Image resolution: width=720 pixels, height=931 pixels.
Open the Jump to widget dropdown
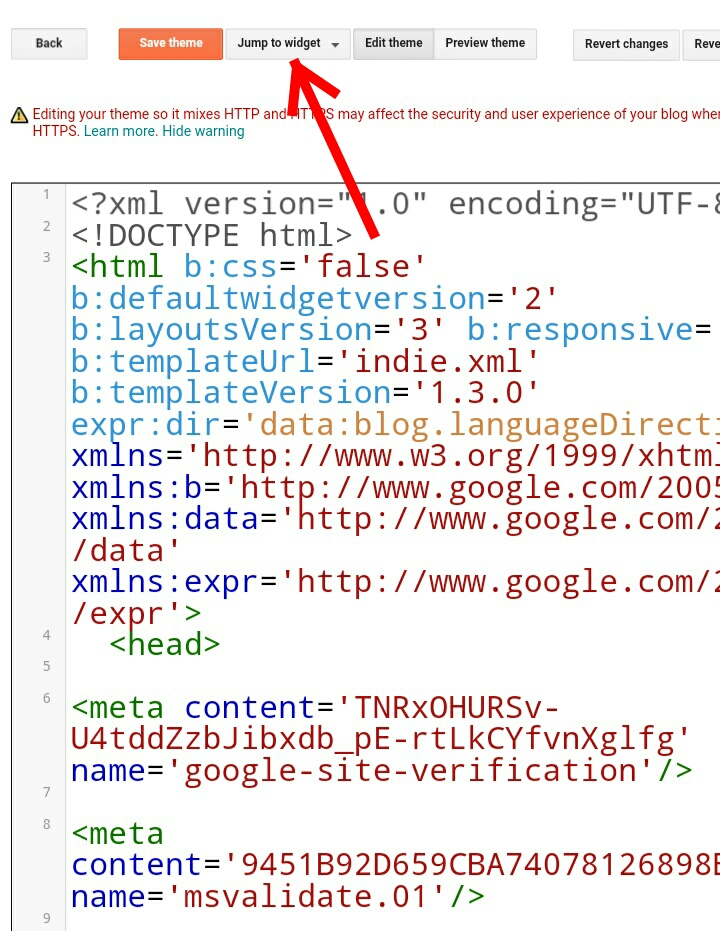pos(288,43)
